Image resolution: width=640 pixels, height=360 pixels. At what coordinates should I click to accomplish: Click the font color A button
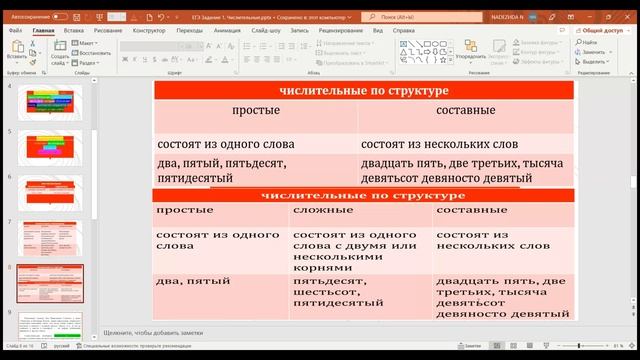(226, 60)
